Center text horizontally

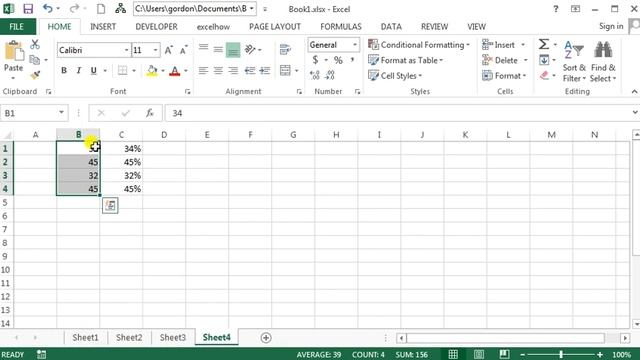(x=218, y=71)
